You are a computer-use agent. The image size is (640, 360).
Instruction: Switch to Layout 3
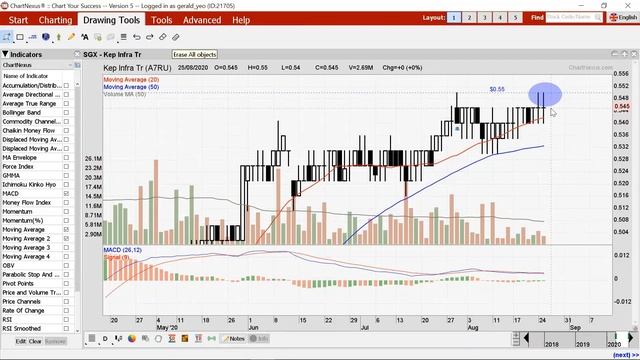(x=484, y=18)
